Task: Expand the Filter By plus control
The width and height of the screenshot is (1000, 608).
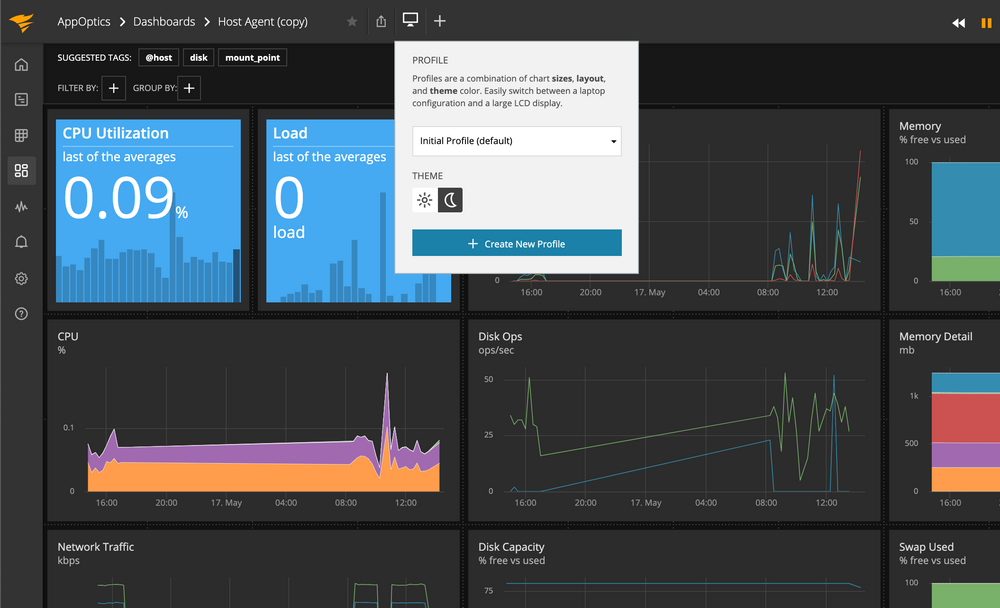Action: pyautogui.click(x=114, y=88)
